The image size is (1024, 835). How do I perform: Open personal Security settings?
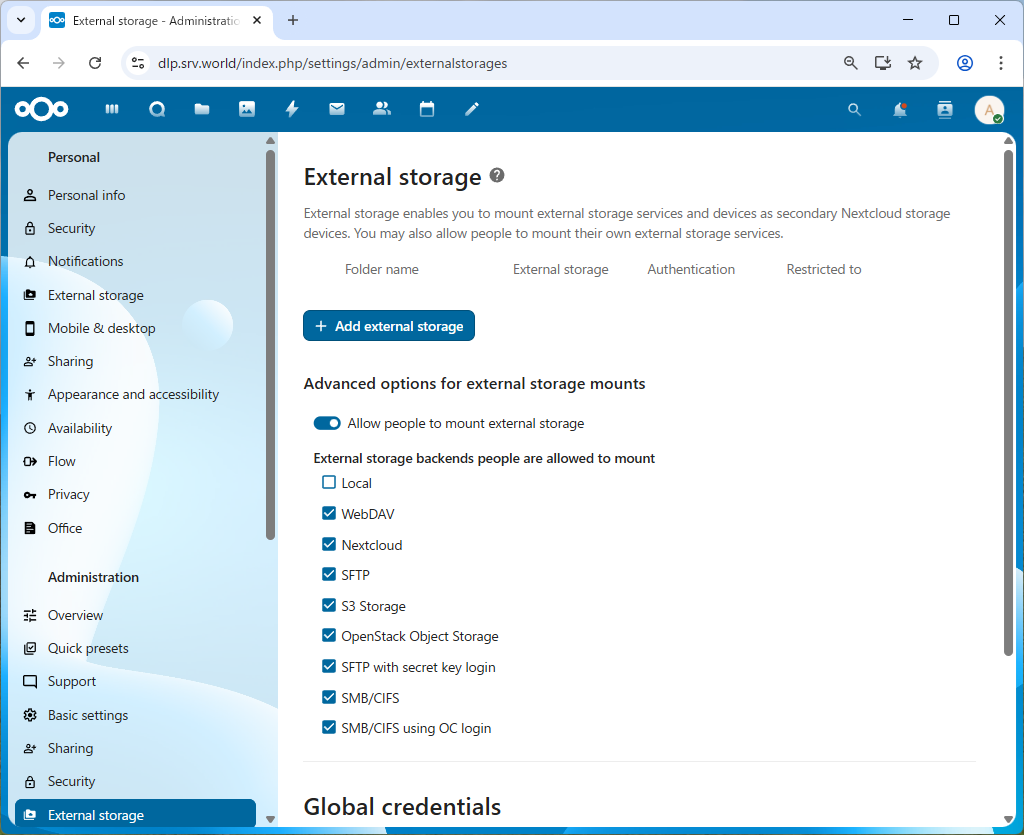coord(135,228)
